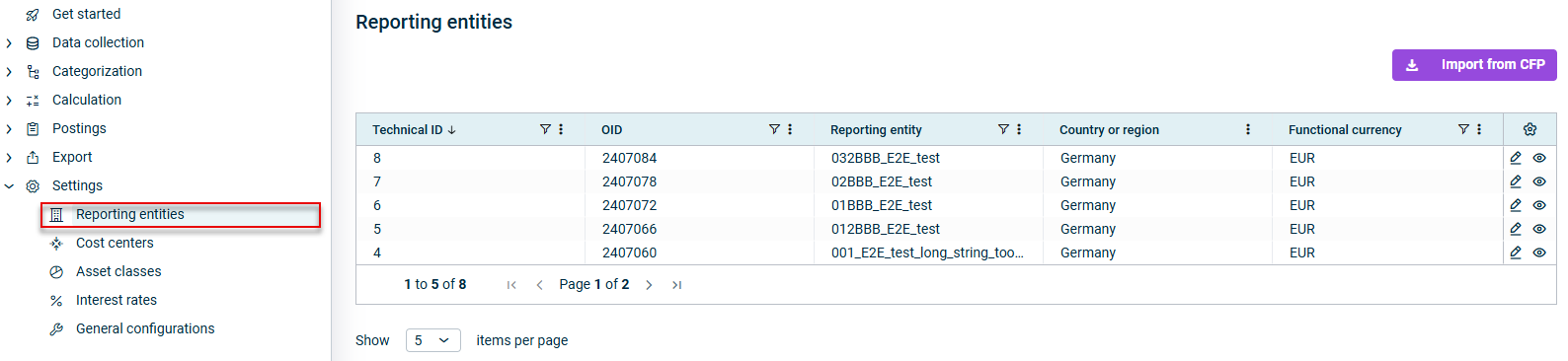
Task: Expand the Categorization menu chevron
Action: coord(9,72)
